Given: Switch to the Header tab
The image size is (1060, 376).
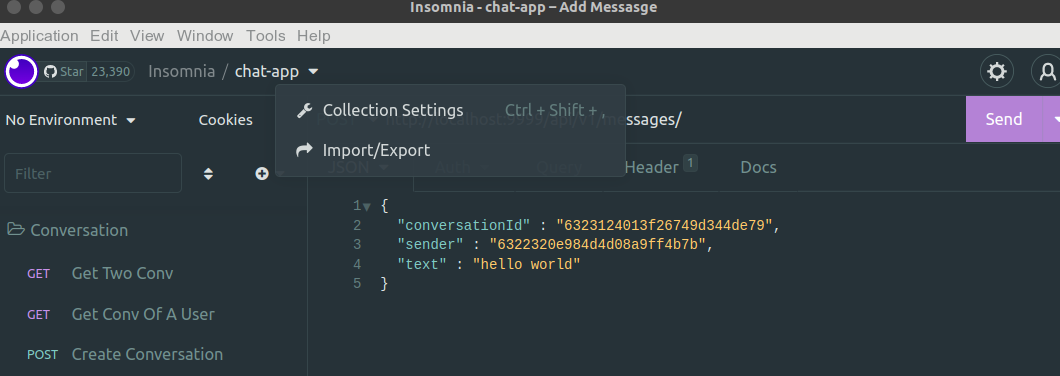Looking at the screenshot, I should (x=660, y=167).
